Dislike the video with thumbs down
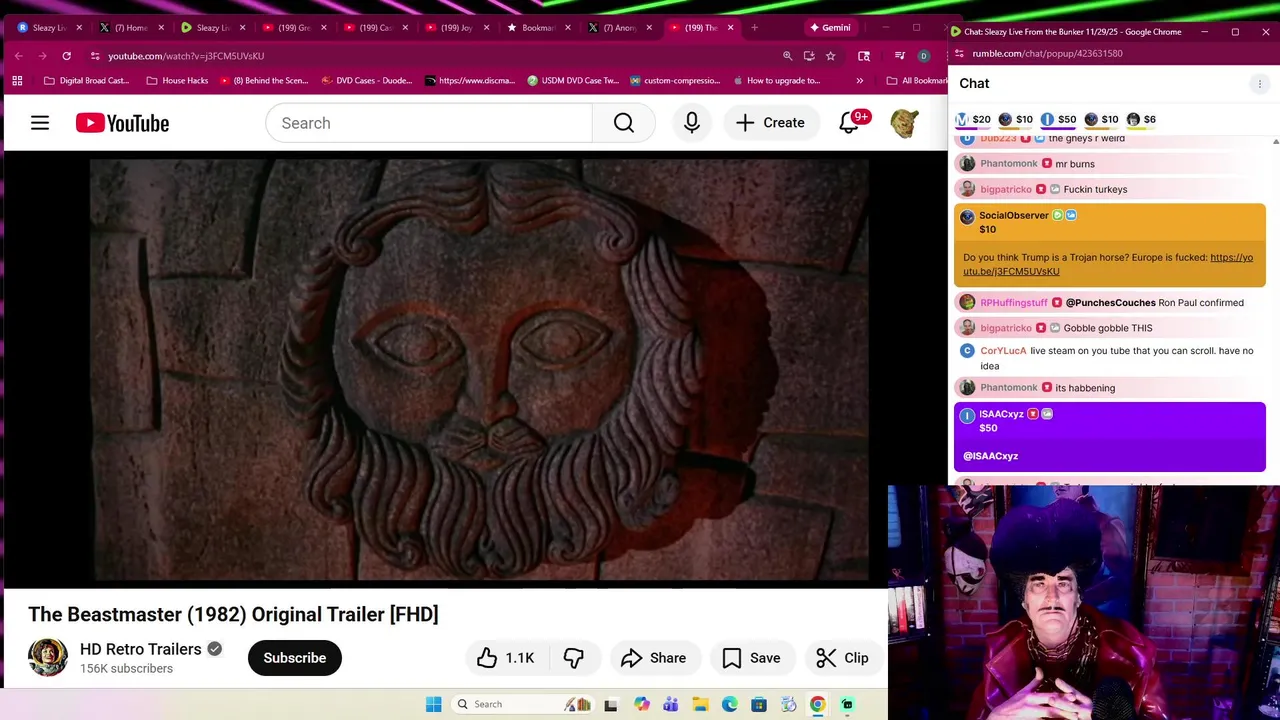 click(x=574, y=658)
